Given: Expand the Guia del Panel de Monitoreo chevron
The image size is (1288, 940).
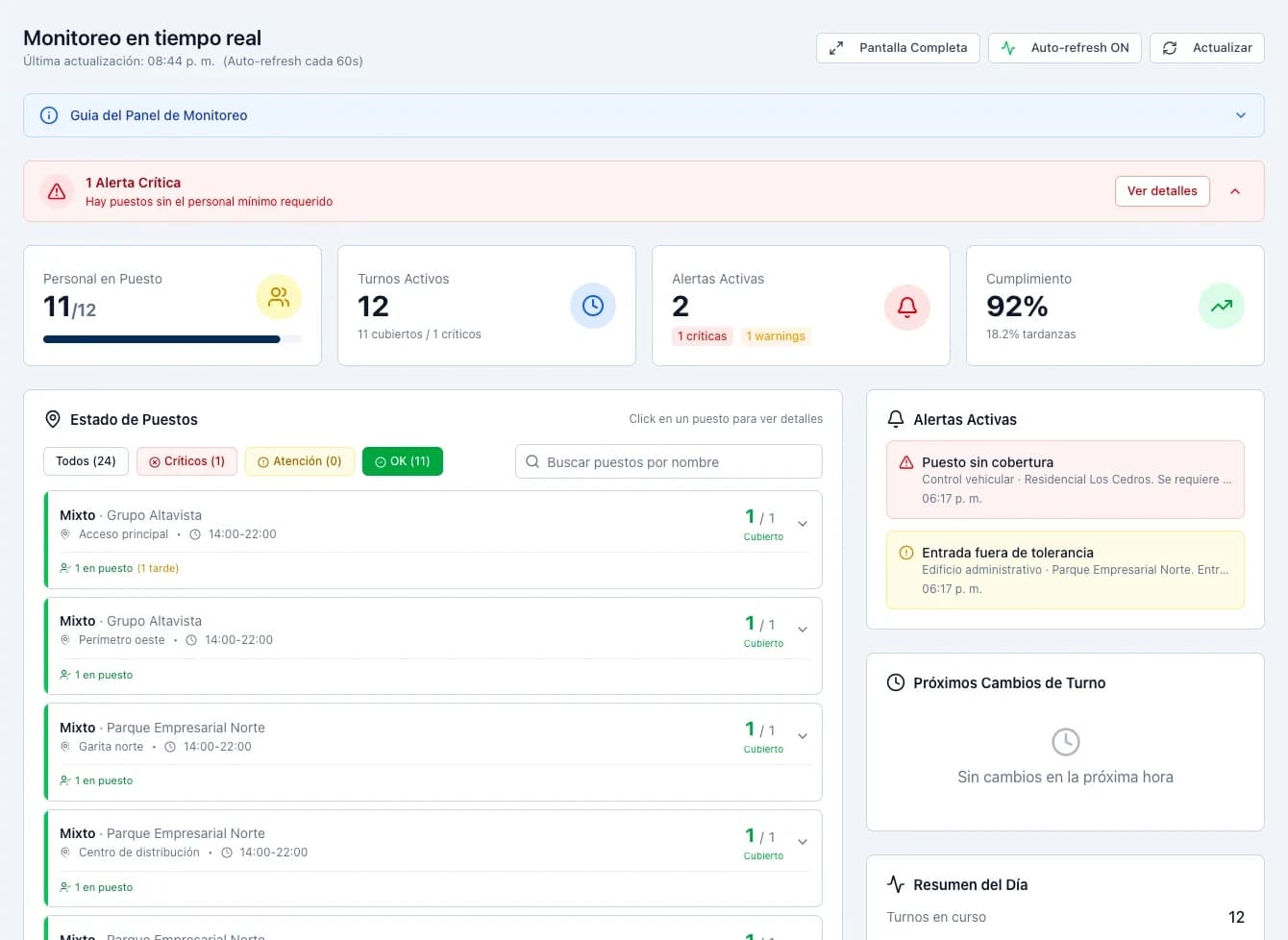Looking at the screenshot, I should [x=1241, y=115].
